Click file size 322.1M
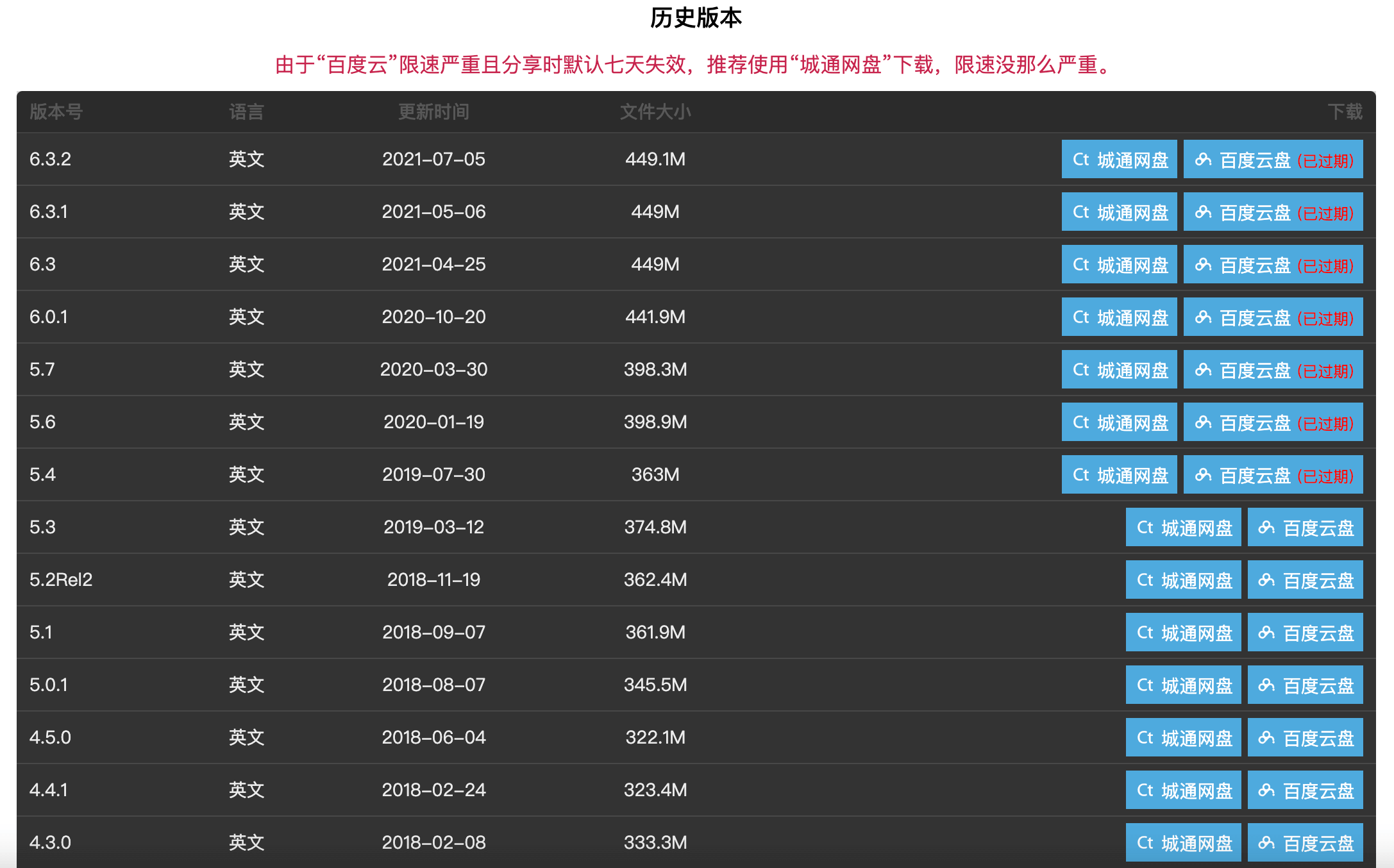The width and height of the screenshot is (1394, 868). (655, 737)
